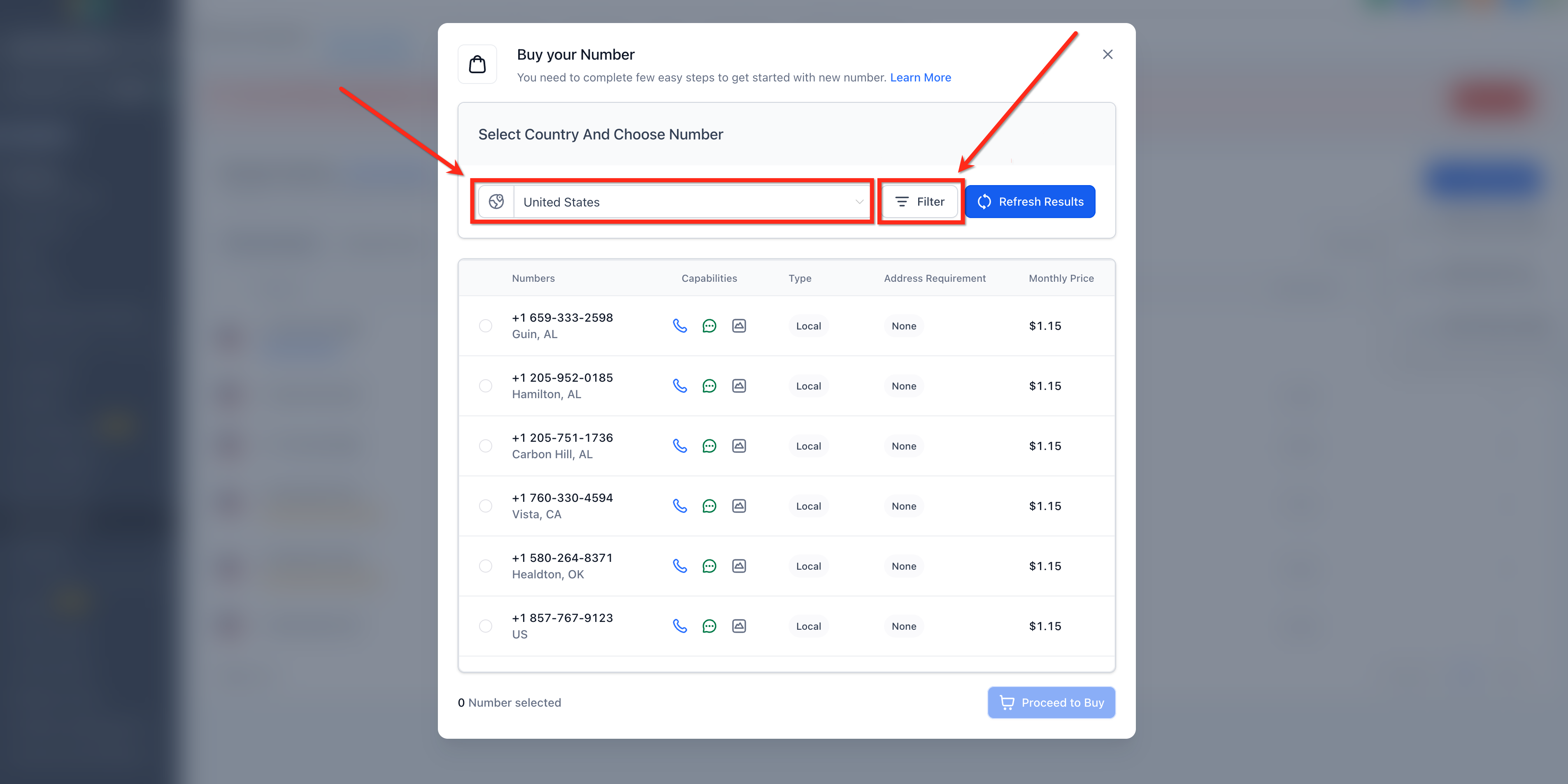1568x784 pixels.
Task: Select the Vista, CA number radio button
Action: tap(485, 506)
